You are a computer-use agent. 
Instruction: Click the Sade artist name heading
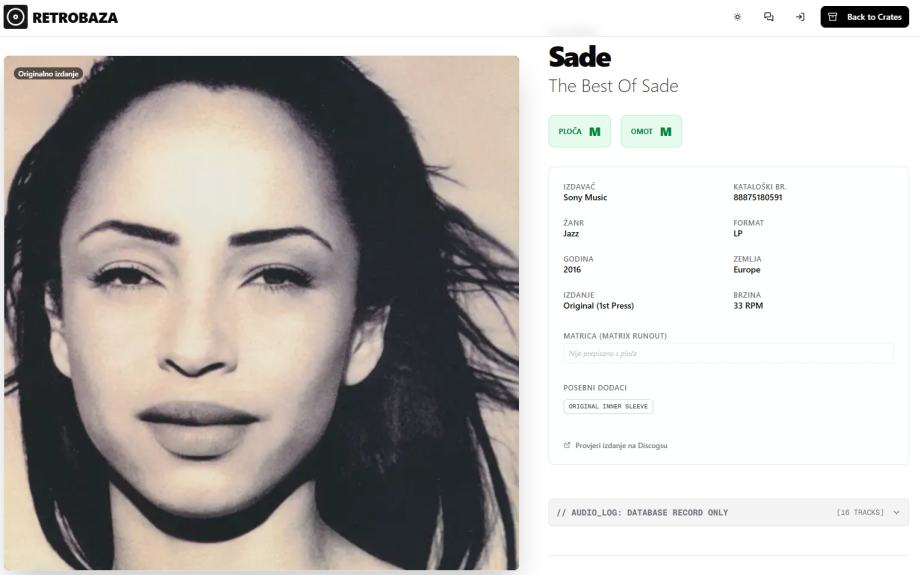[x=580, y=57]
